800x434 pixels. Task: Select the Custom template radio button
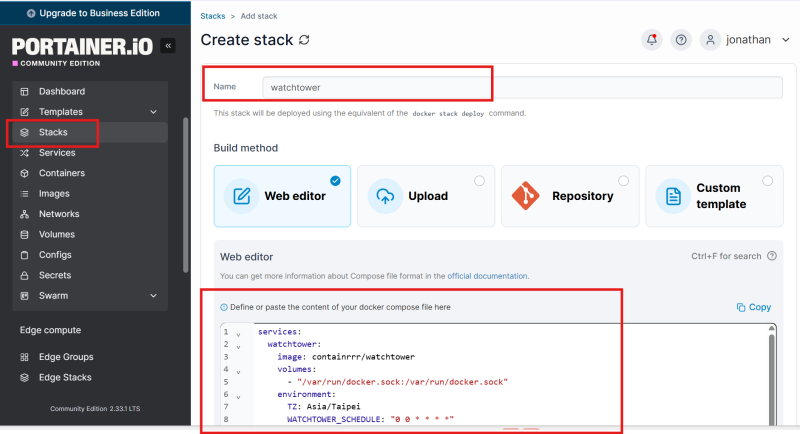coord(767,181)
